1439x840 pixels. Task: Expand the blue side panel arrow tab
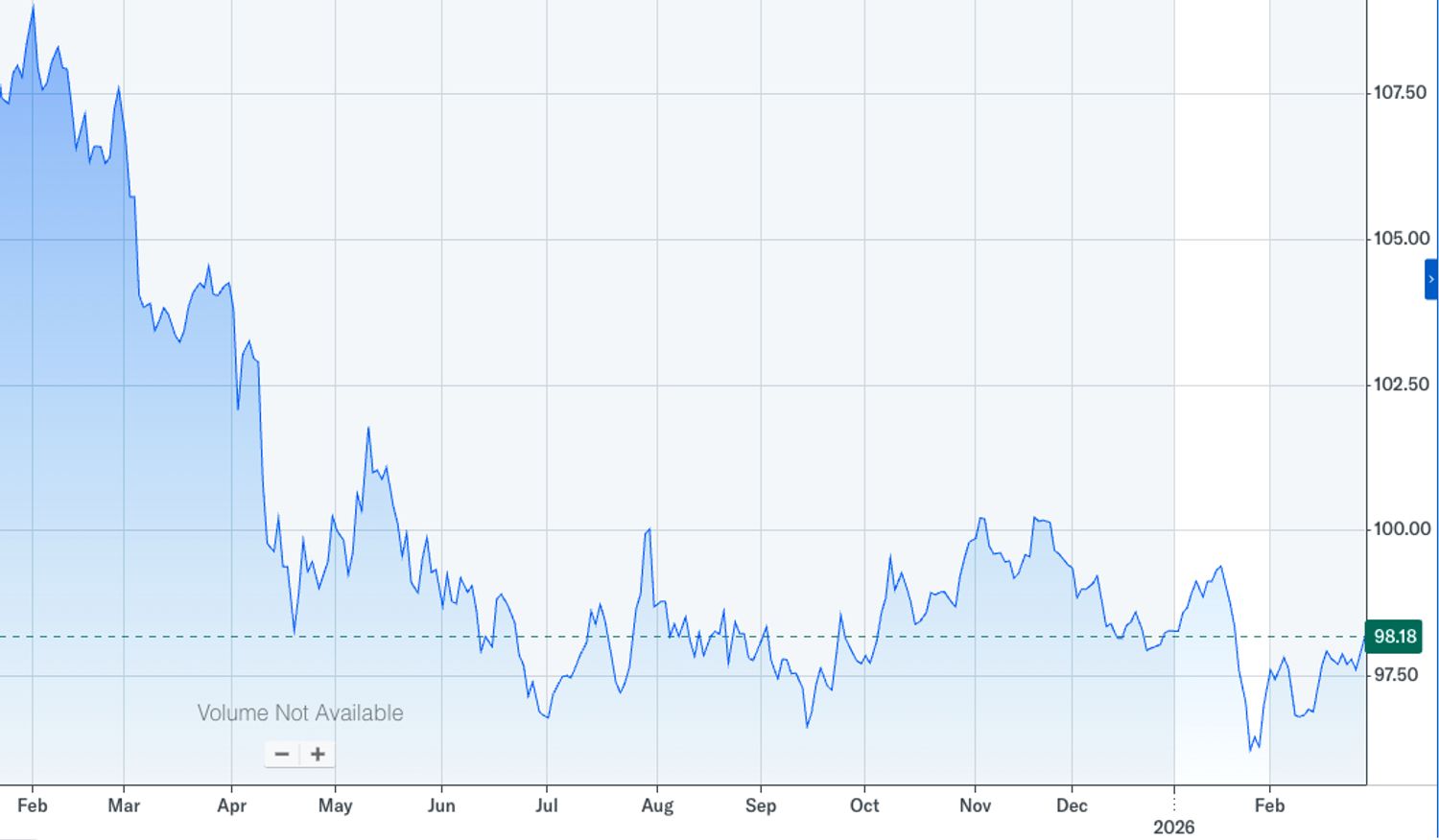pyautogui.click(x=1431, y=279)
